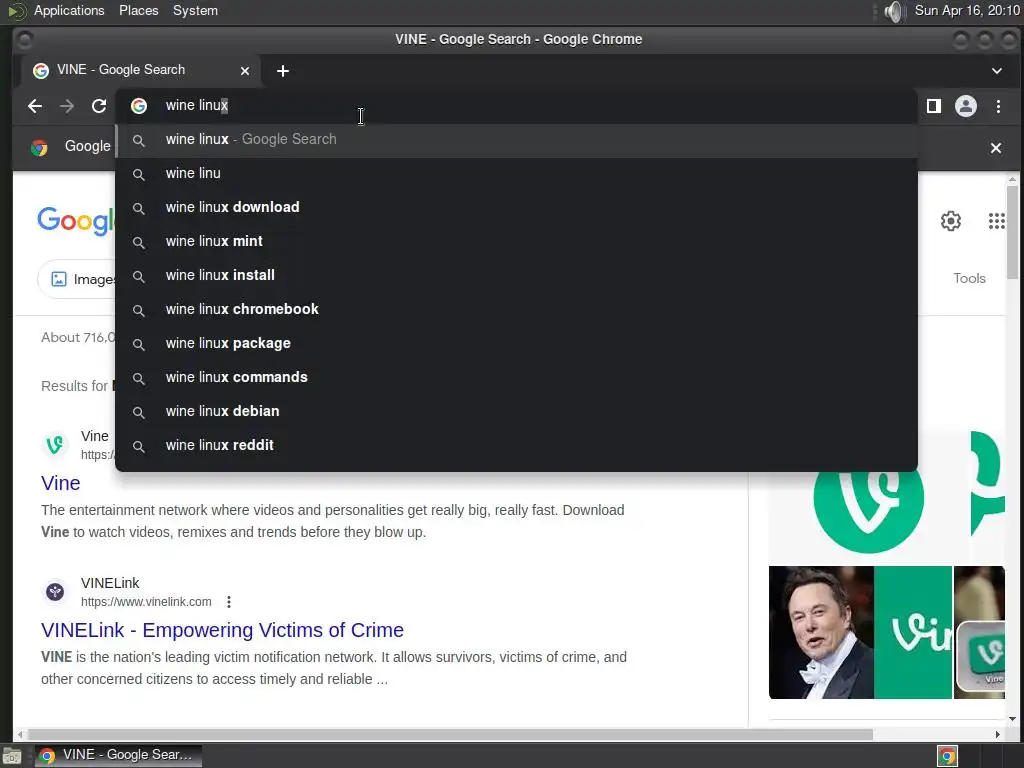Click the Chrome logo in infobar

[39, 148]
